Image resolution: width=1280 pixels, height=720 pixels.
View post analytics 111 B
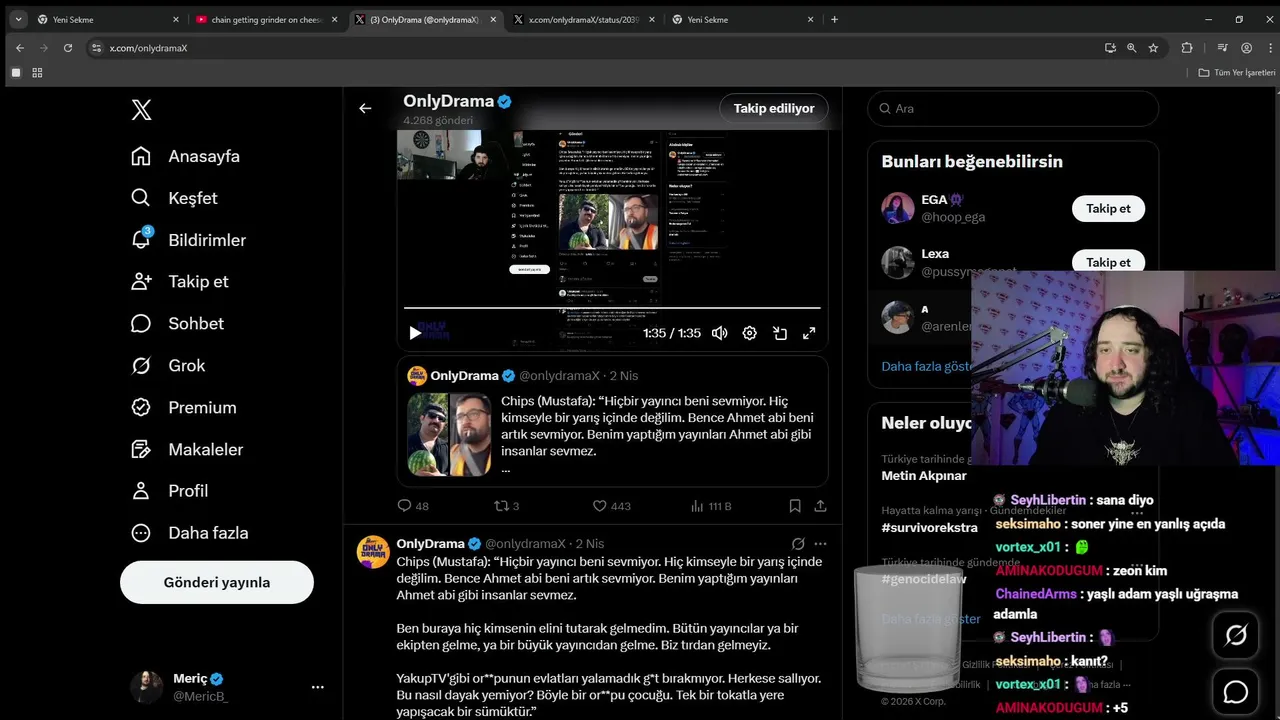pyautogui.click(x=711, y=506)
